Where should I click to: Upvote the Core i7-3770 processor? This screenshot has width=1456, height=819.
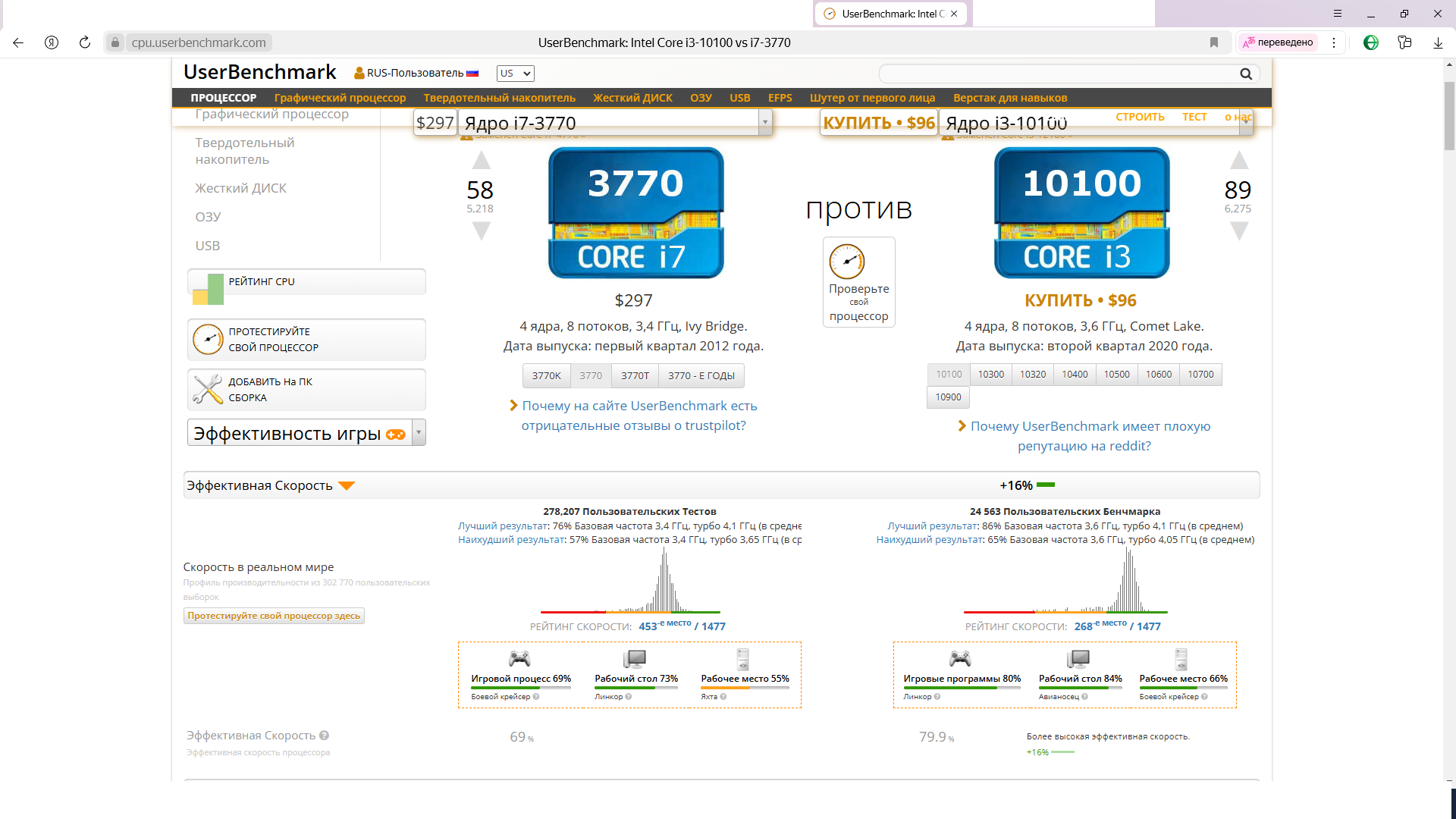[x=481, y=160]
